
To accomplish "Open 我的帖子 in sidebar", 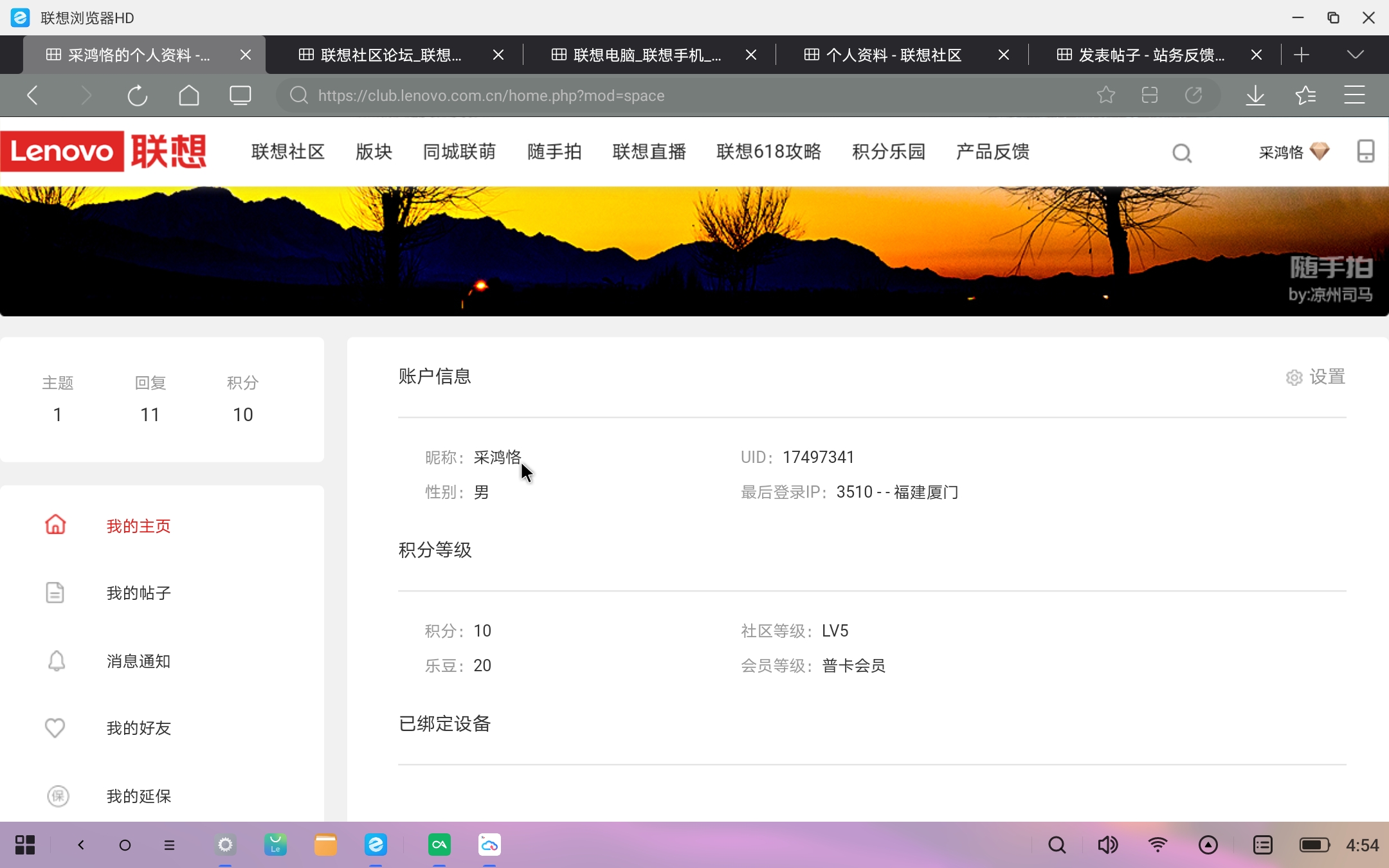I will click(138, 593).
